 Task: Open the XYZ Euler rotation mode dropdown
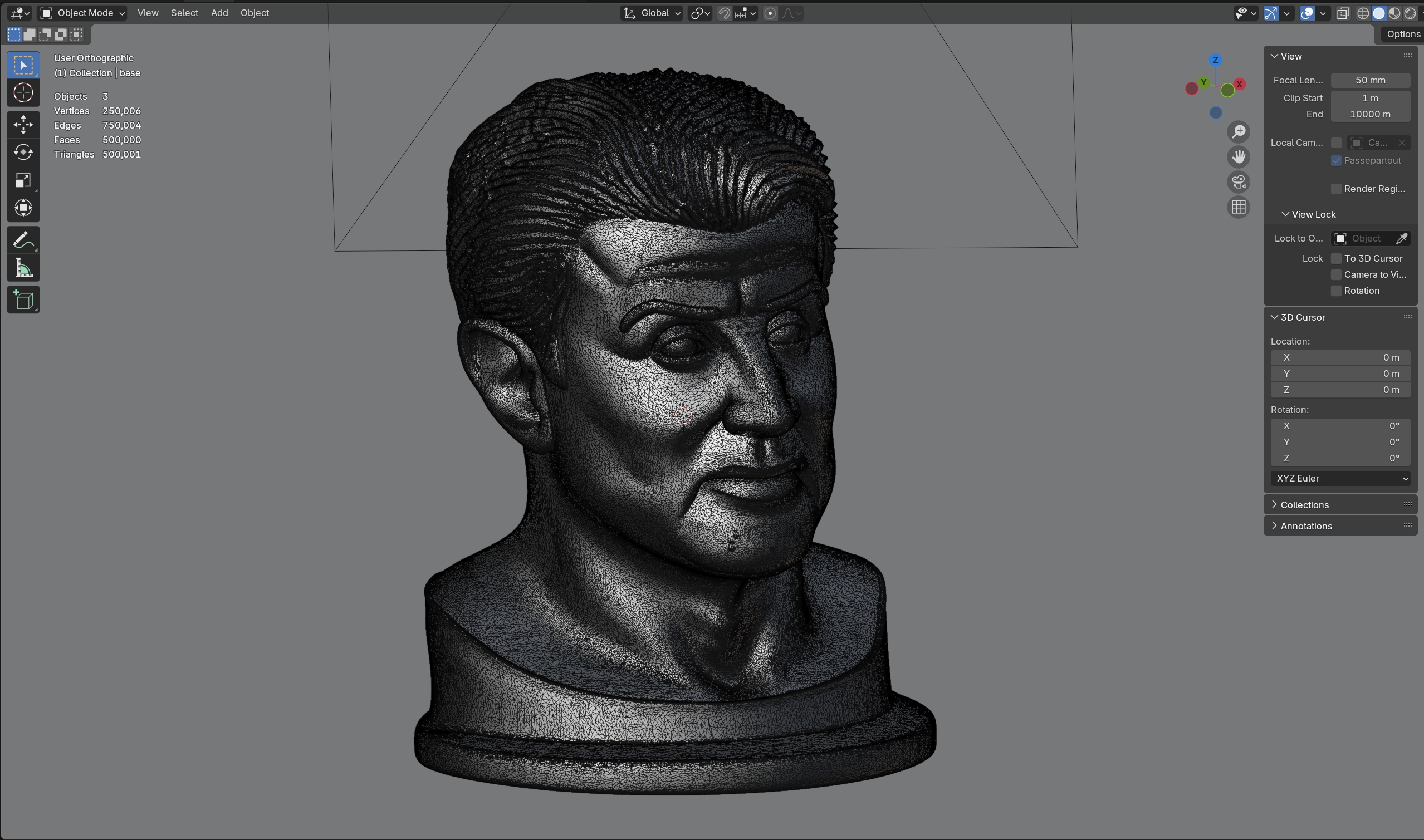1340,478
